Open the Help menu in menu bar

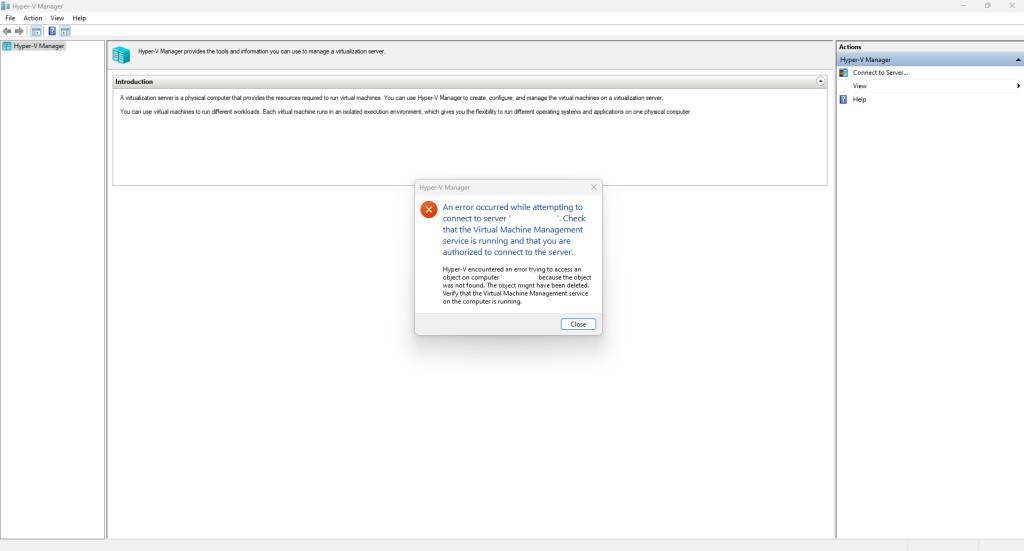click(79, 18)
